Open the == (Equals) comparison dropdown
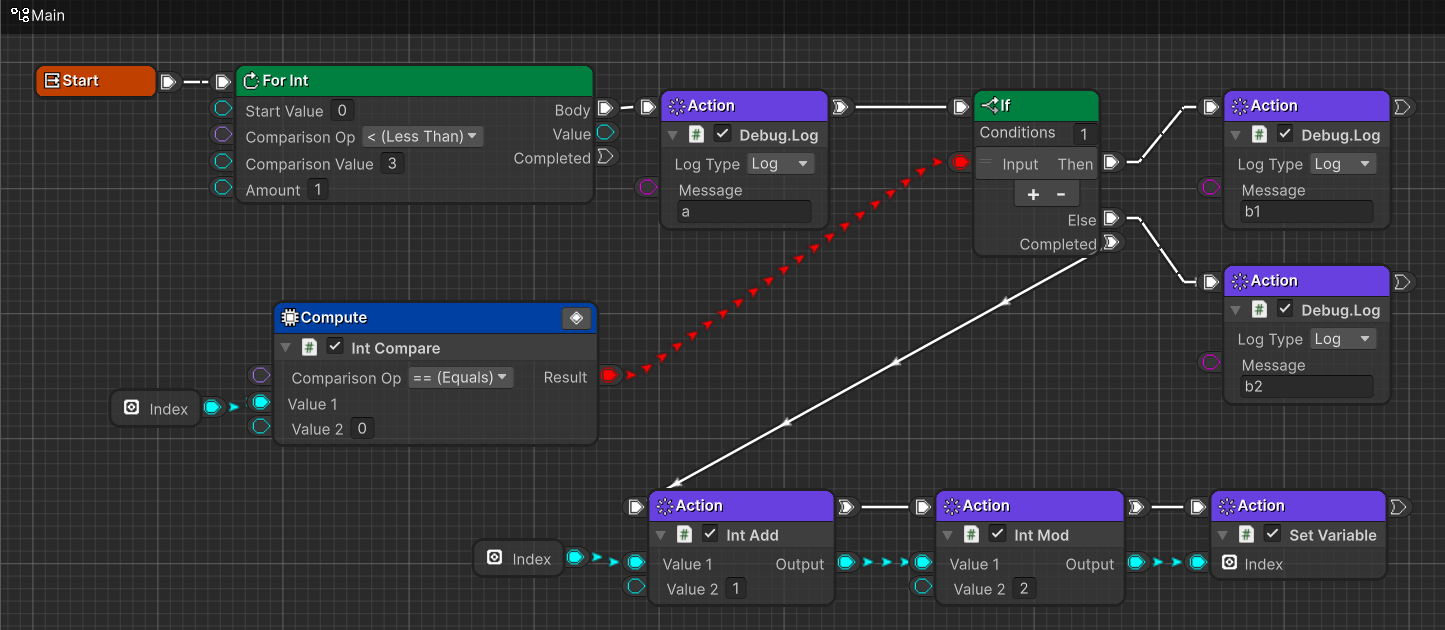The height and width of the screenshot is (630, 1445). (461, 377)
